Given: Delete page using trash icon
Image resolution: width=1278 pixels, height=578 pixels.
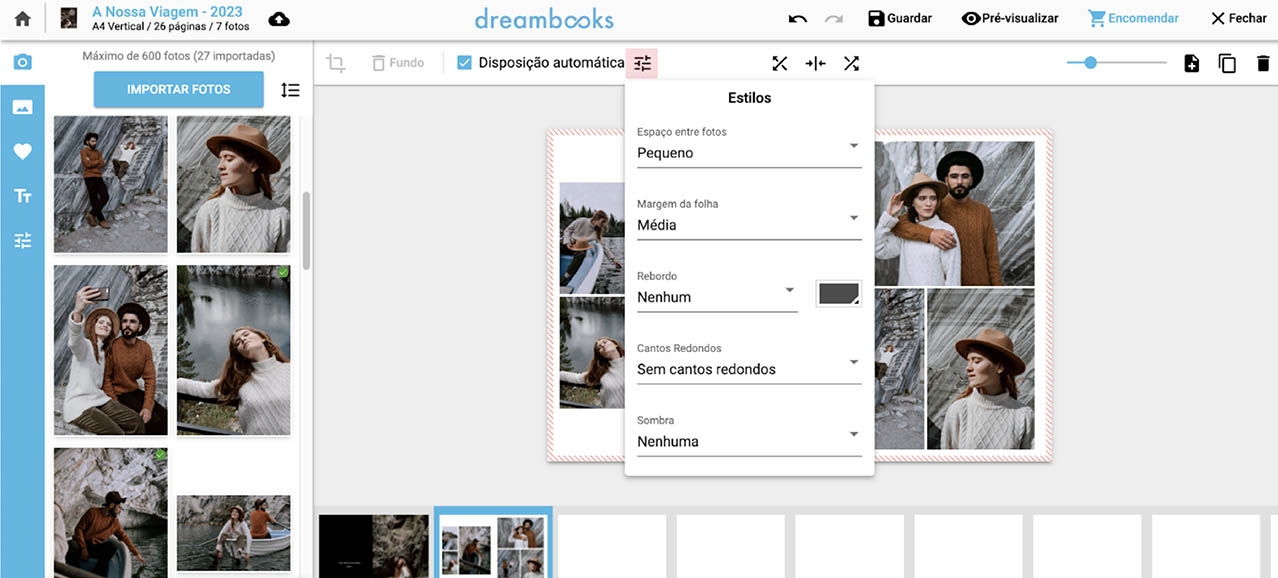Looking at the screenshot, I should coord(1263,64).
